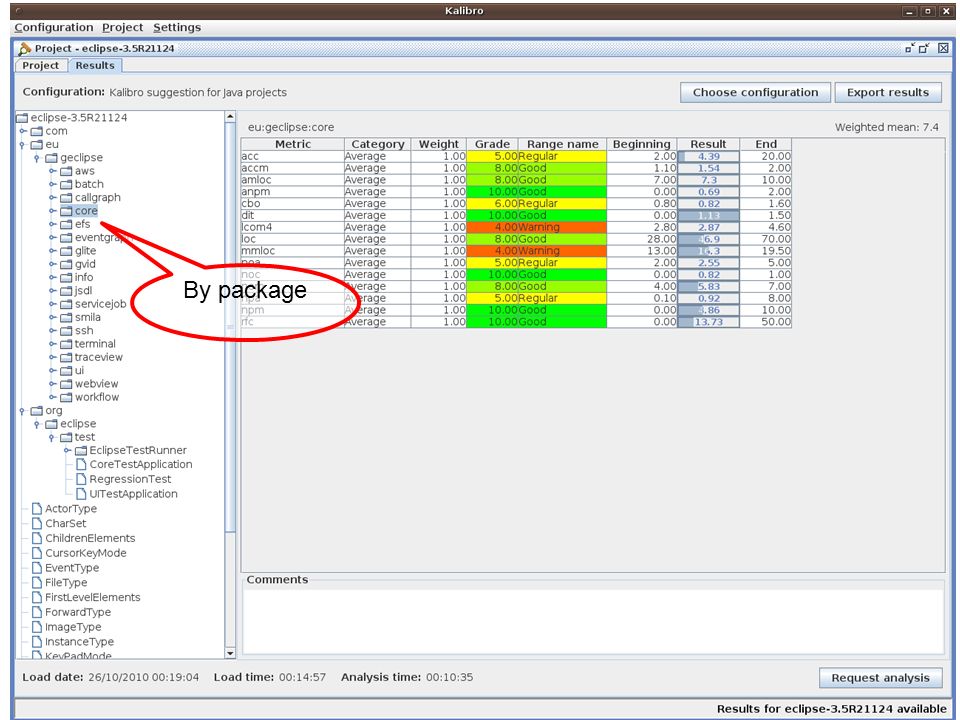Click the jsdl folder icon
Viewport: 960px width, 720px height.
tap(67, 291)
